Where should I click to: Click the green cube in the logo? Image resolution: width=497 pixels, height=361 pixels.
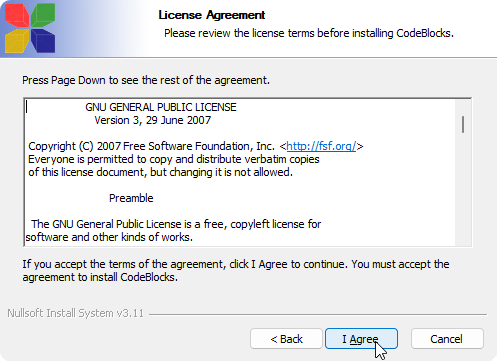coord(43,15)
